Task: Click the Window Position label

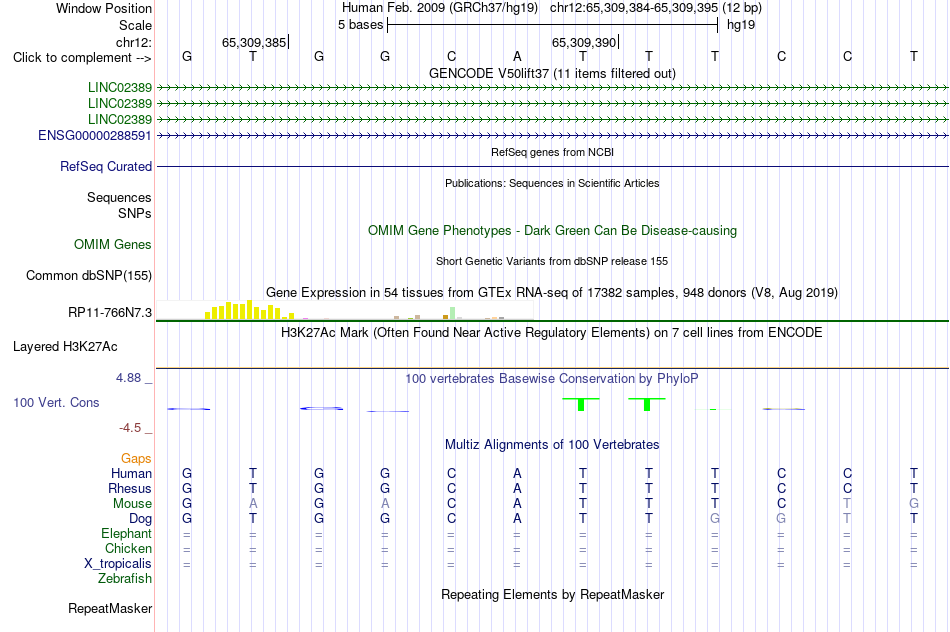Action: 104,8
